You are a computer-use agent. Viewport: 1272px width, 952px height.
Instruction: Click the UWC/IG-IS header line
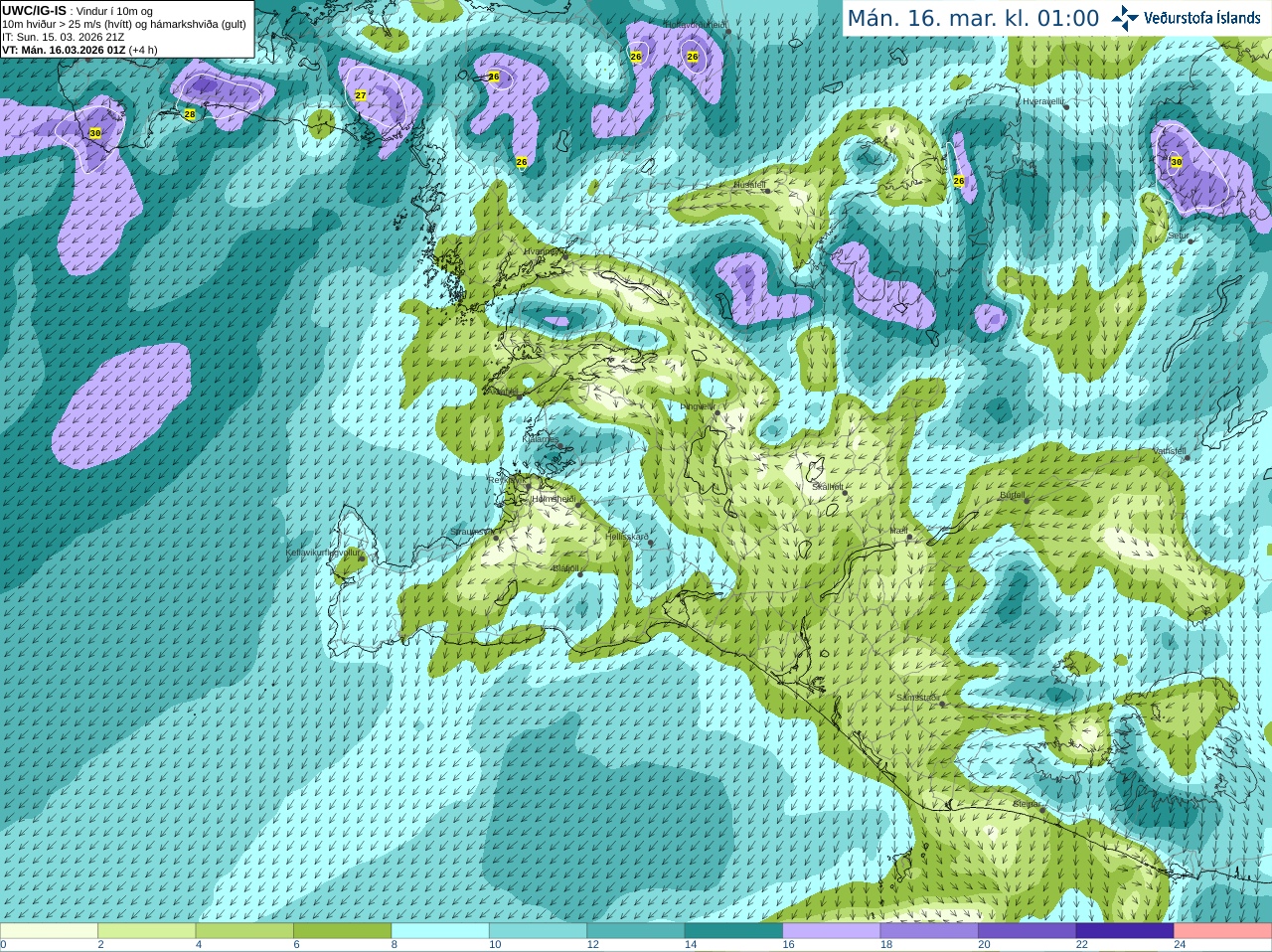(78, 11)
